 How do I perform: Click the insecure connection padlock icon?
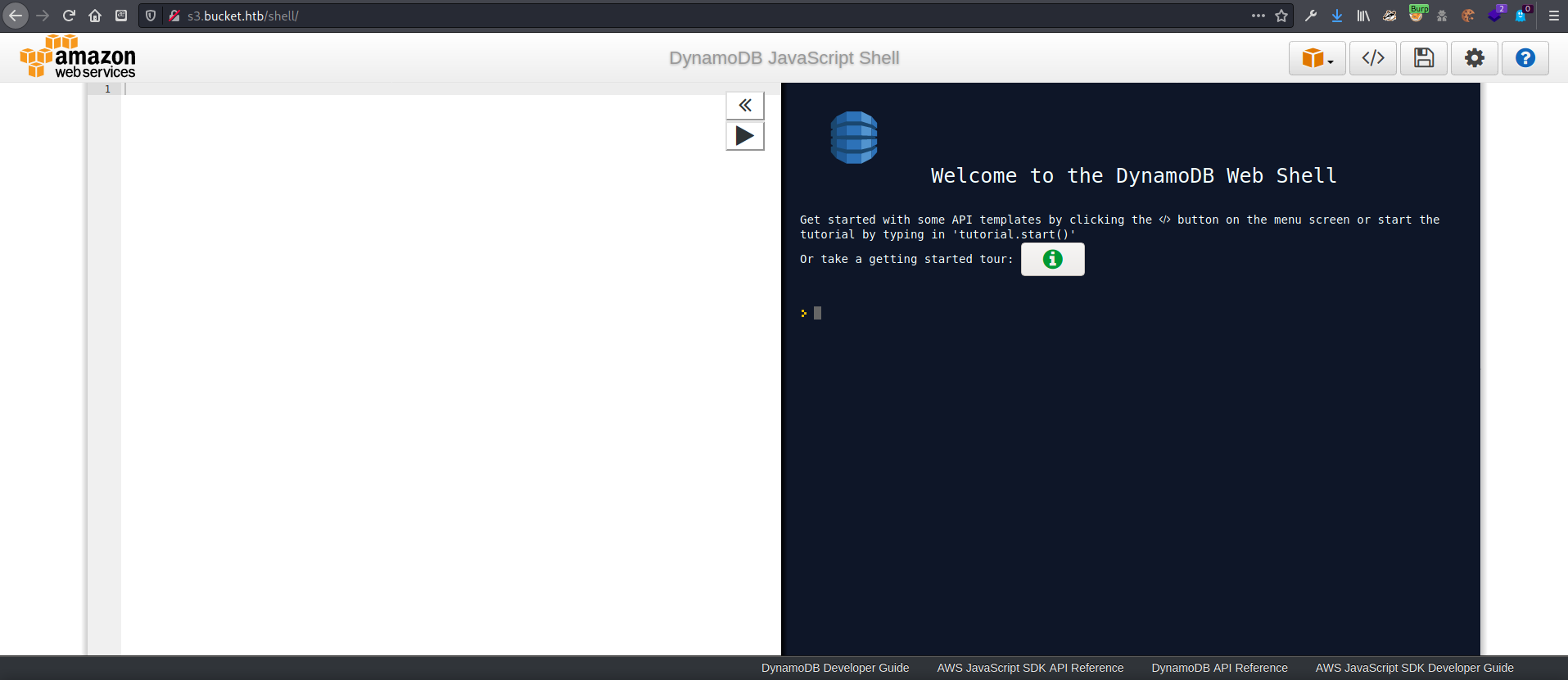pyautogui.click(x=174, y=16)
